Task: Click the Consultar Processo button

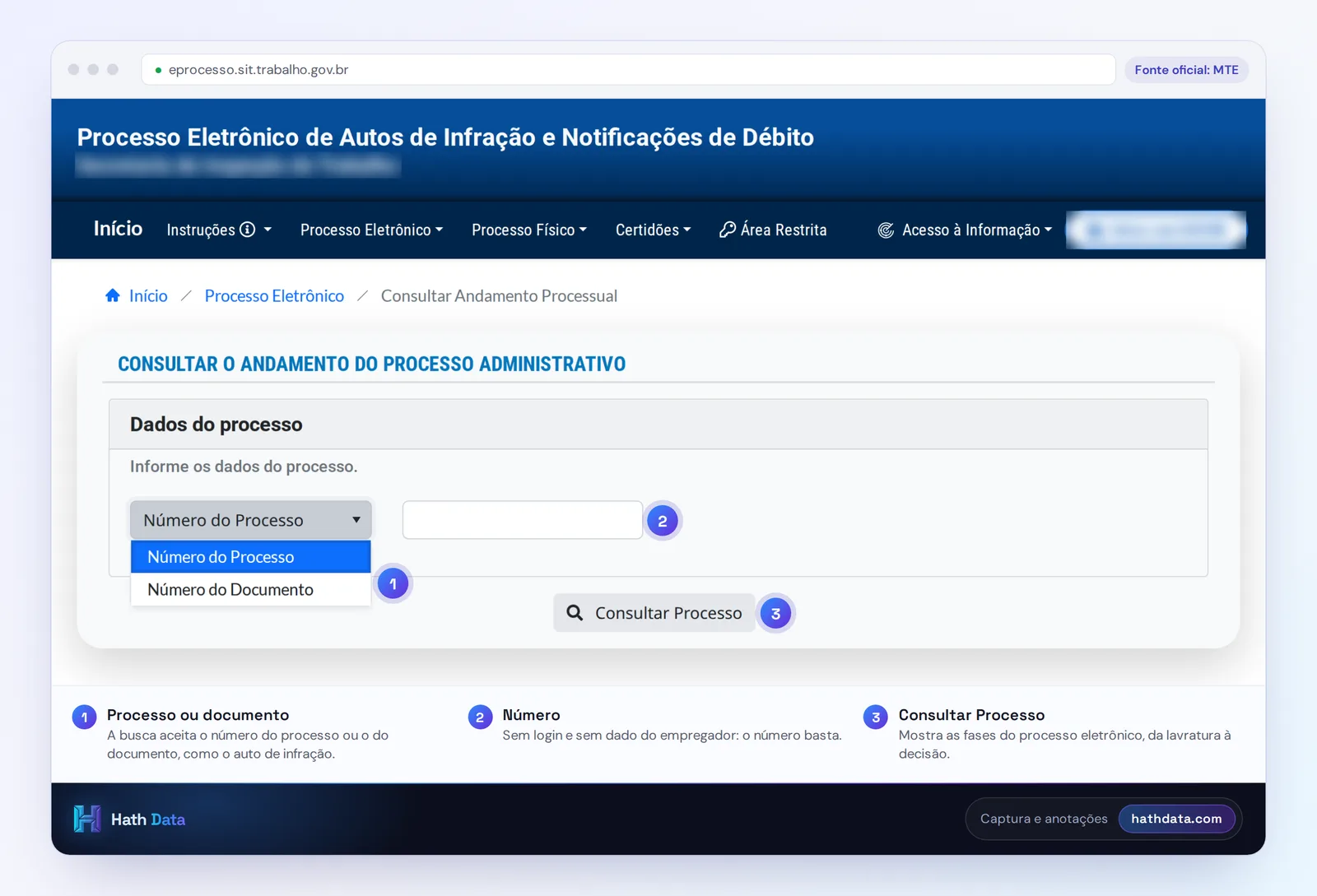Action: coord(654,613)
